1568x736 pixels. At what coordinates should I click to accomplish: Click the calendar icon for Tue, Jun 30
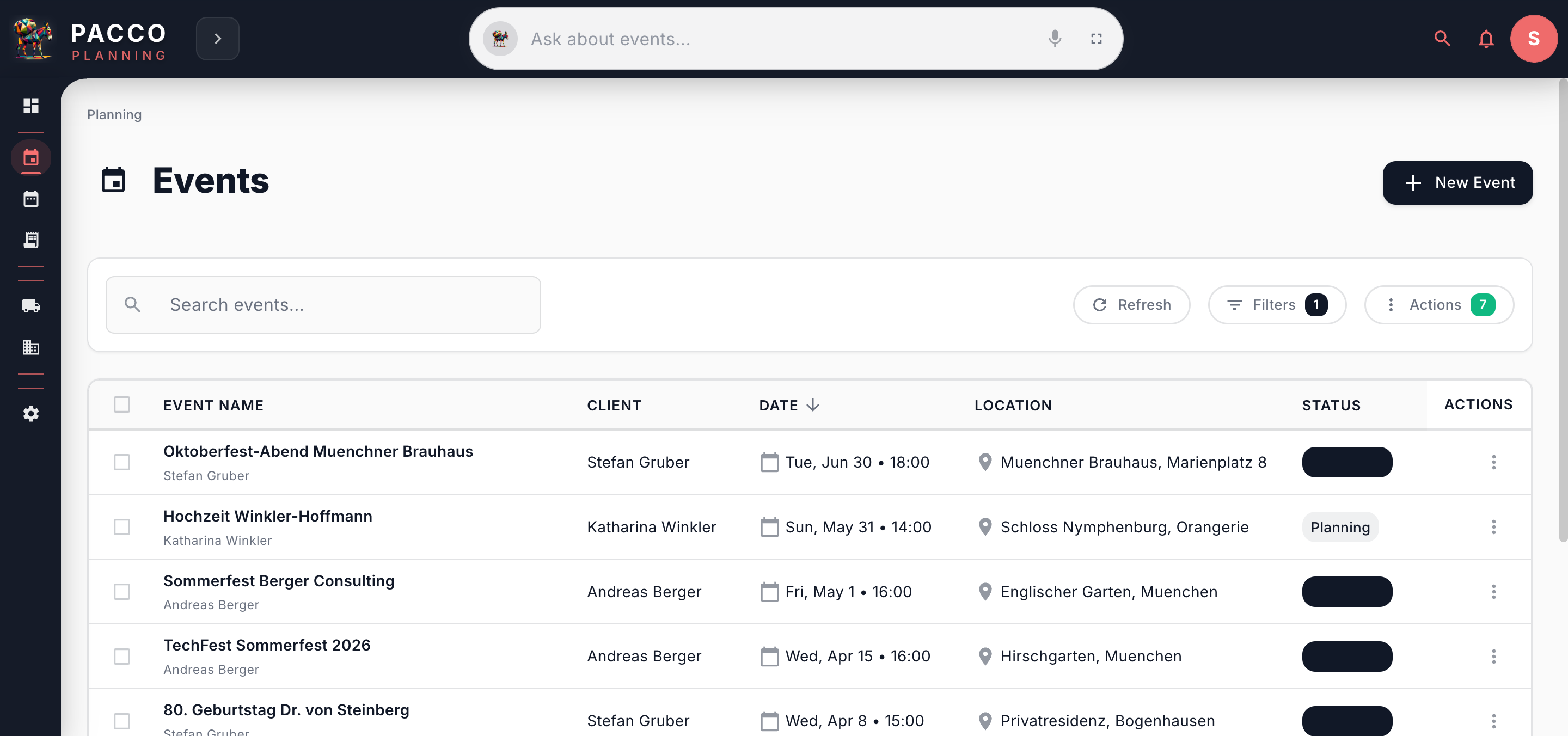point(769,462)
